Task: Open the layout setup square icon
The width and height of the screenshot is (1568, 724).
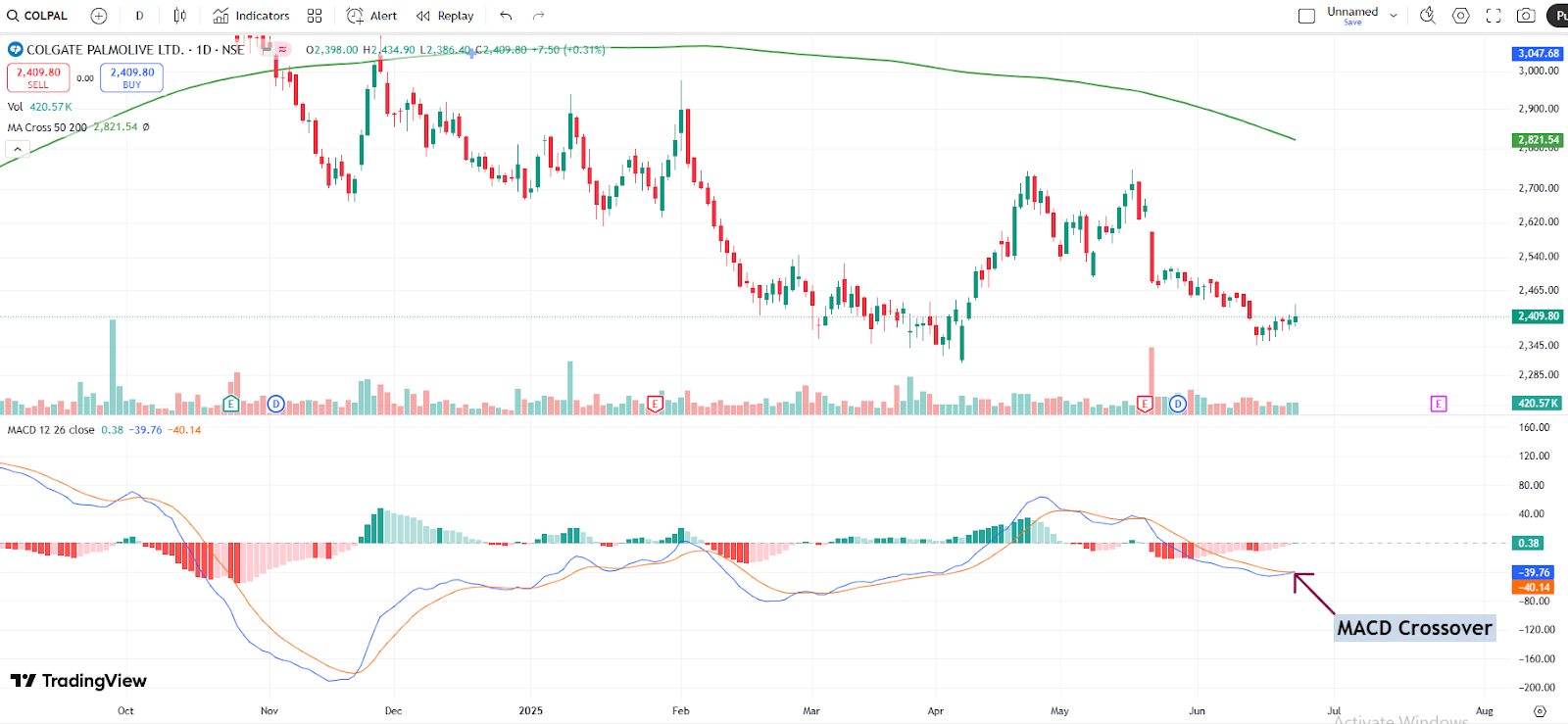Action: [x=1306, y=16]
